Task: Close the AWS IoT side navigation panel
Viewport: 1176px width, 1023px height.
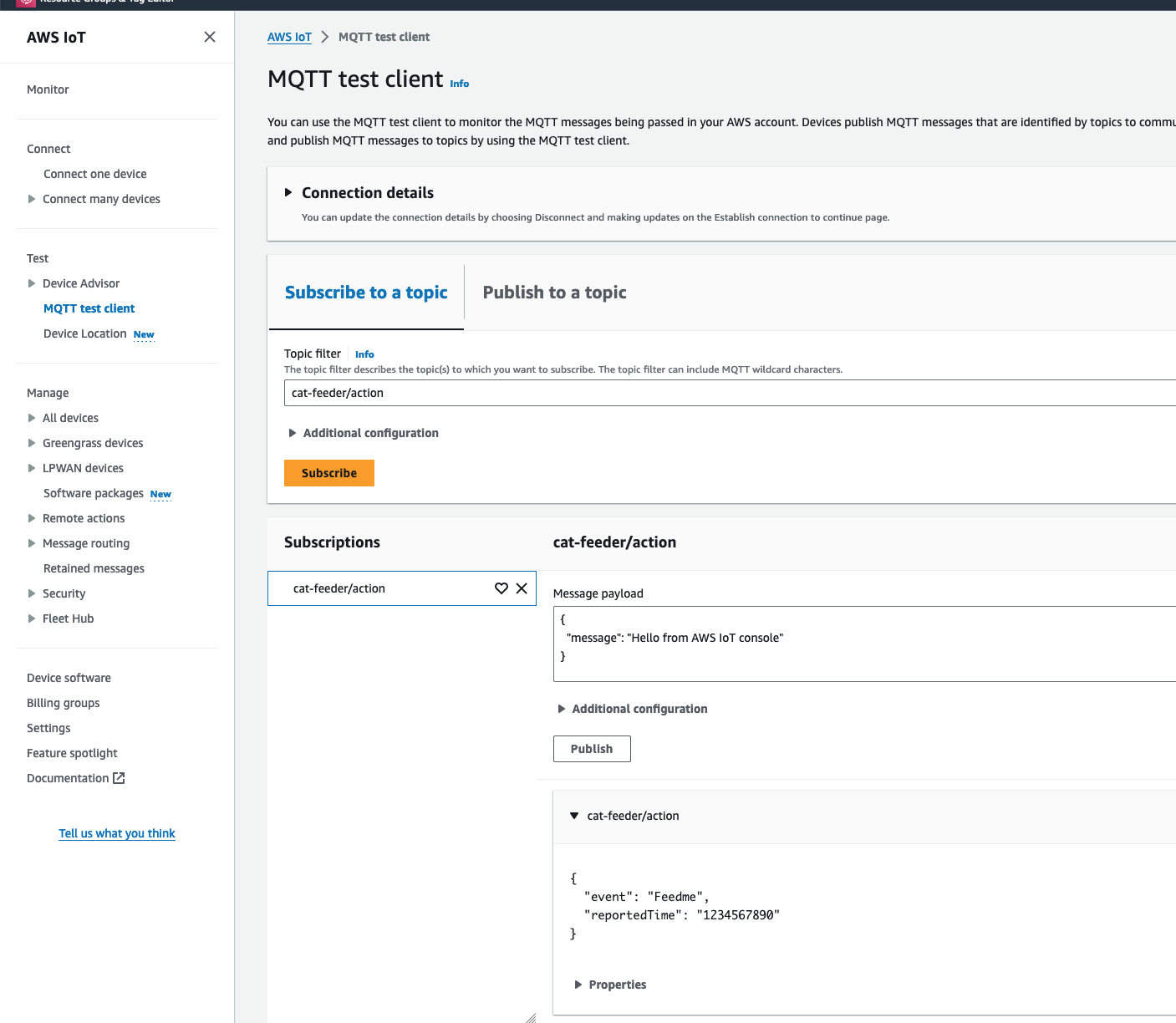Action: [210, 37]
